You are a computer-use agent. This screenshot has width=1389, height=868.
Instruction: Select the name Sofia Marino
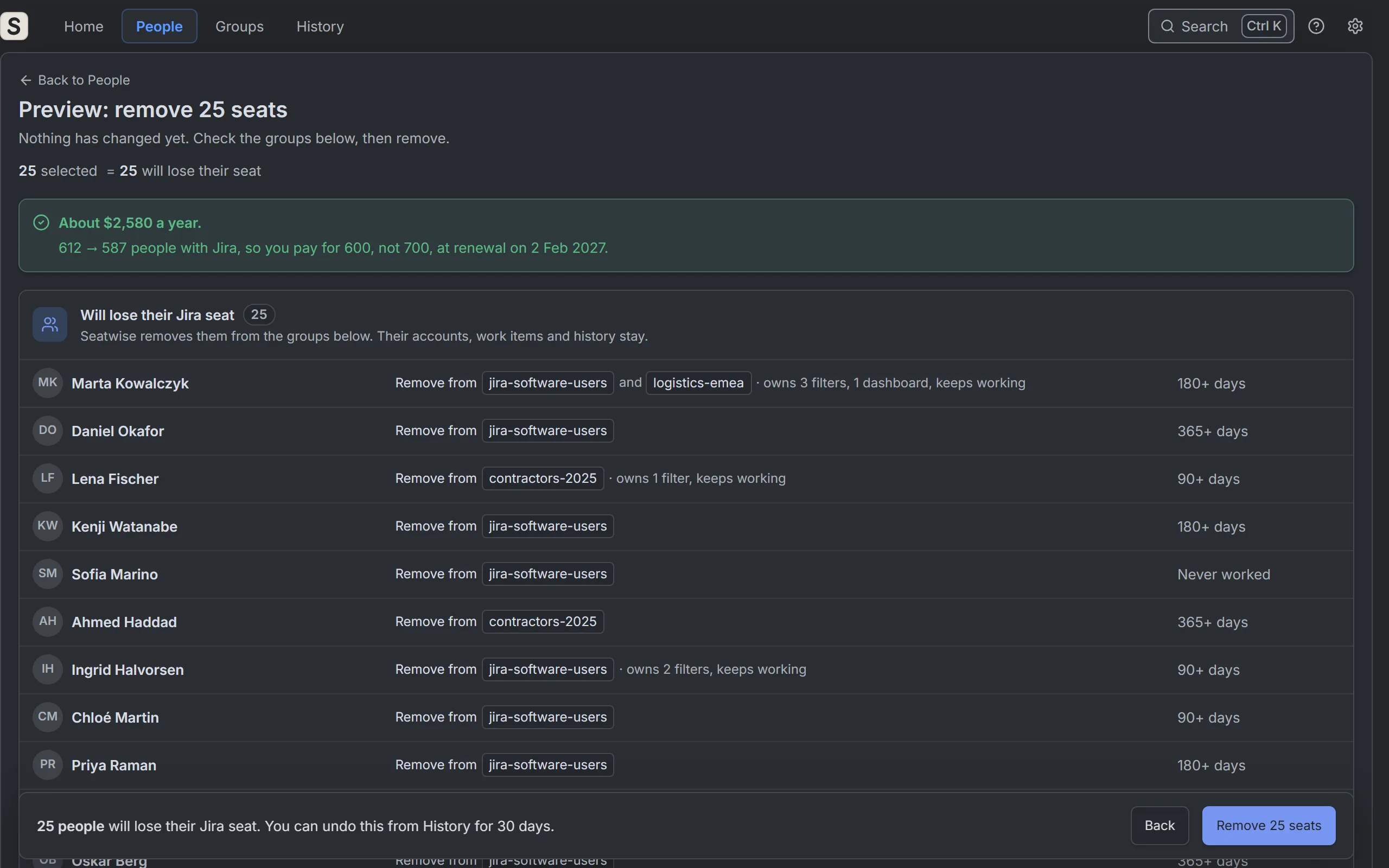click(x=115, y=574)
